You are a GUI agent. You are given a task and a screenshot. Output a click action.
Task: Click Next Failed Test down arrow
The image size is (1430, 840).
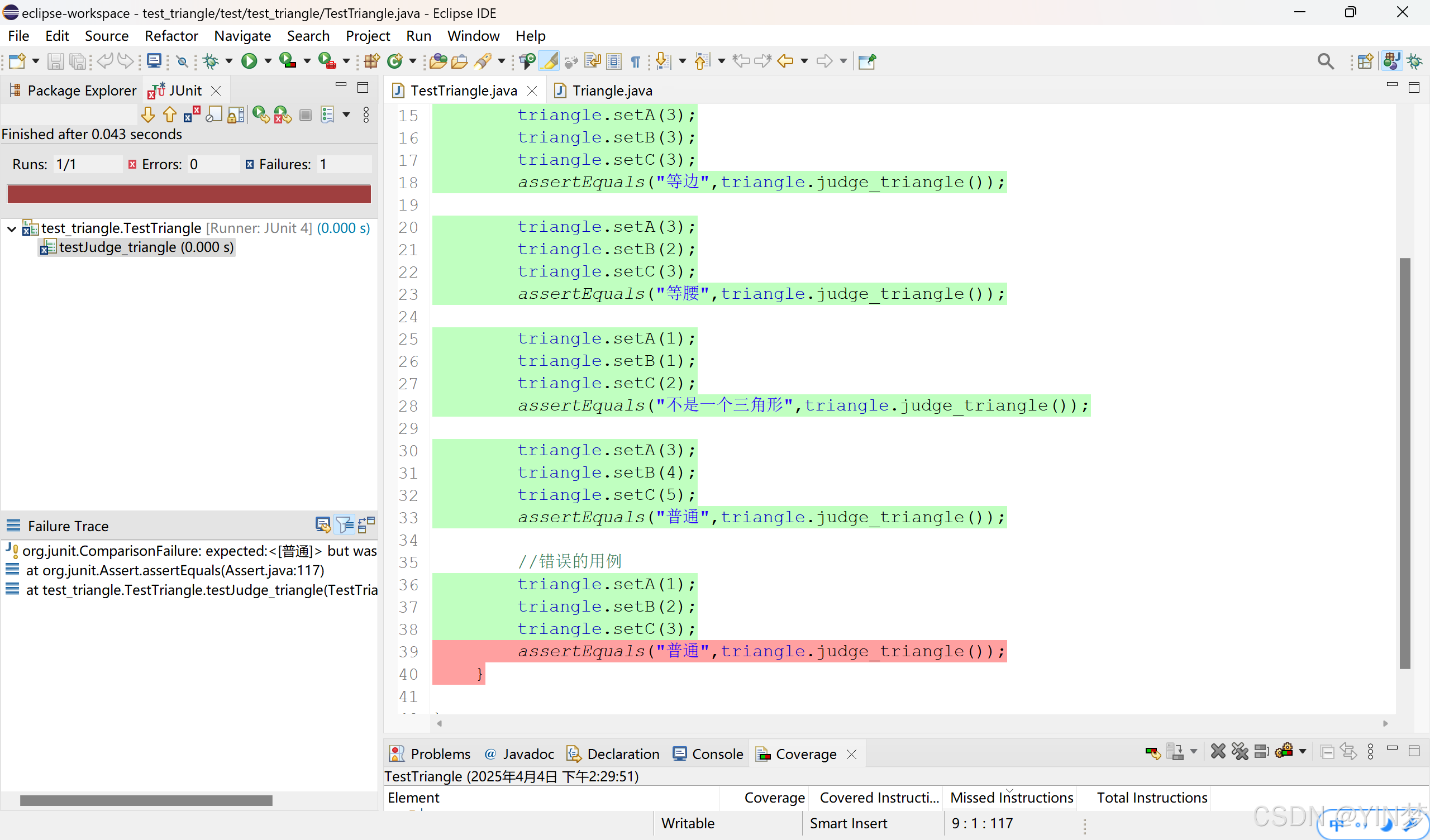click(148, 115)
